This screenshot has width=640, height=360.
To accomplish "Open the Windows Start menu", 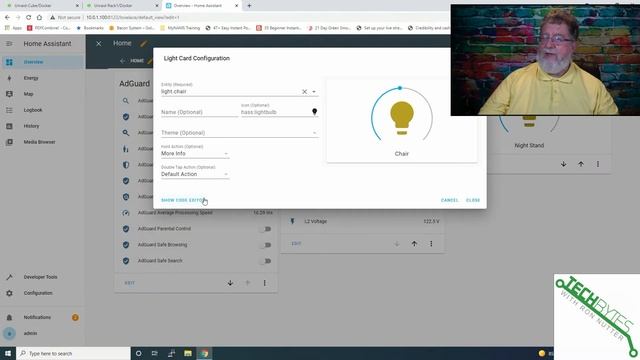I will 8,353.
